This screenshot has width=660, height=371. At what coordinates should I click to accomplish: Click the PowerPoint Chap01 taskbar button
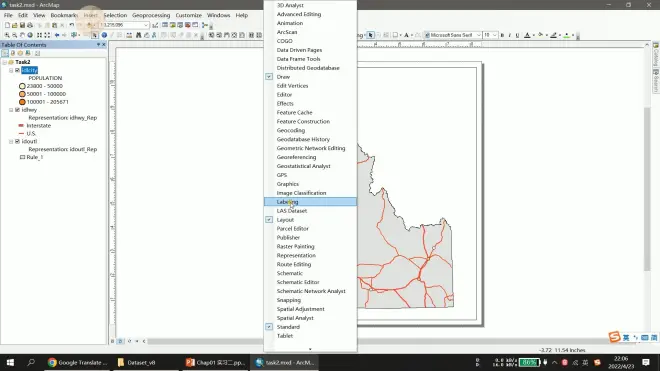[x=215, y=363]
